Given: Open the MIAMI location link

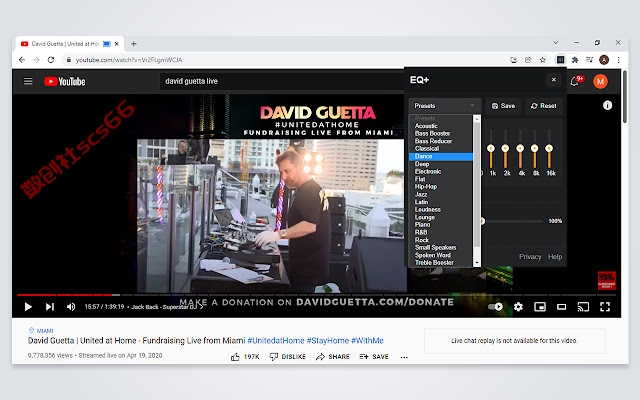Looking at the screenshot, I should pos(41,331).
